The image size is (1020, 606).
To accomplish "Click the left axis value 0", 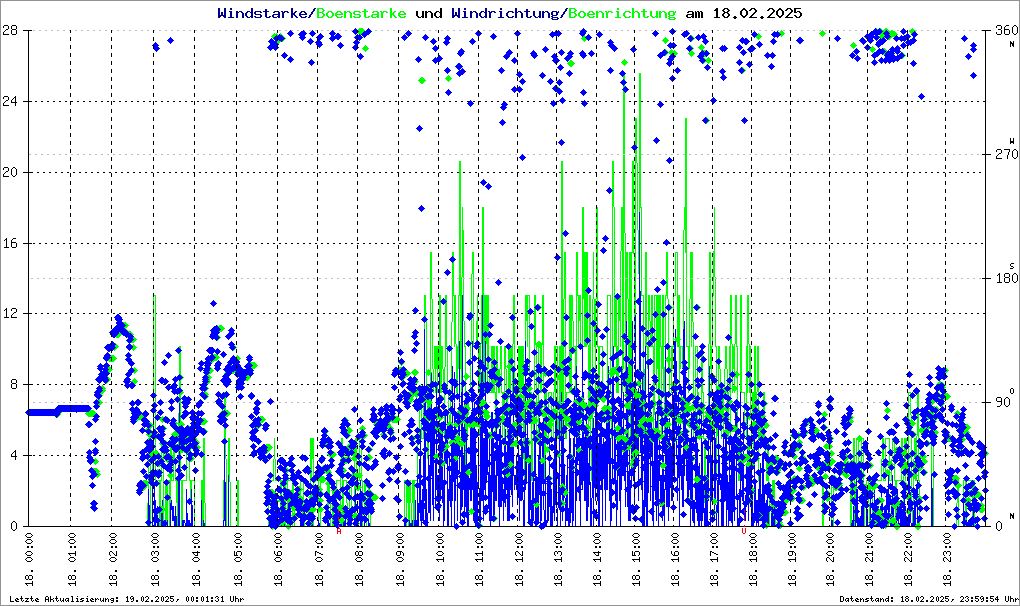I will pyautogui.click(x=12, y=526).
